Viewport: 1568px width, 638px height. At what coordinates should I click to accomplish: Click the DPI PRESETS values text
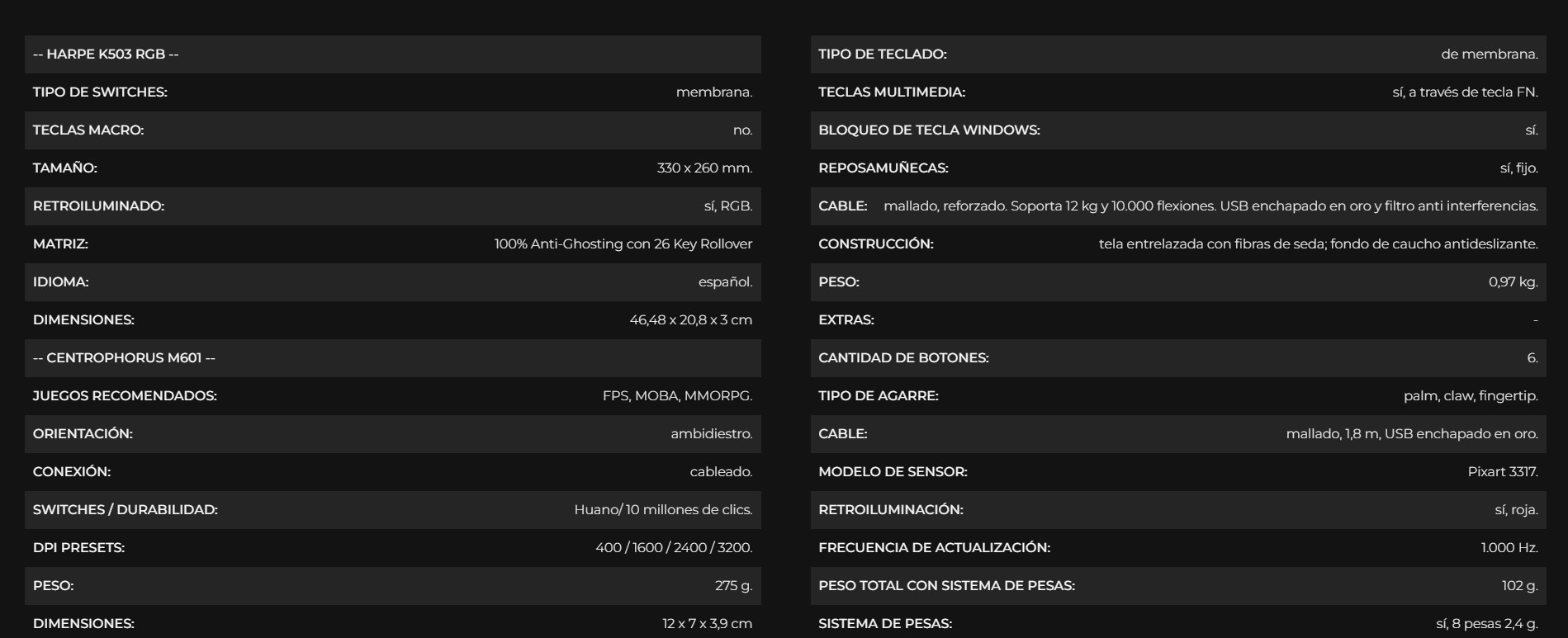click(674, 548)
